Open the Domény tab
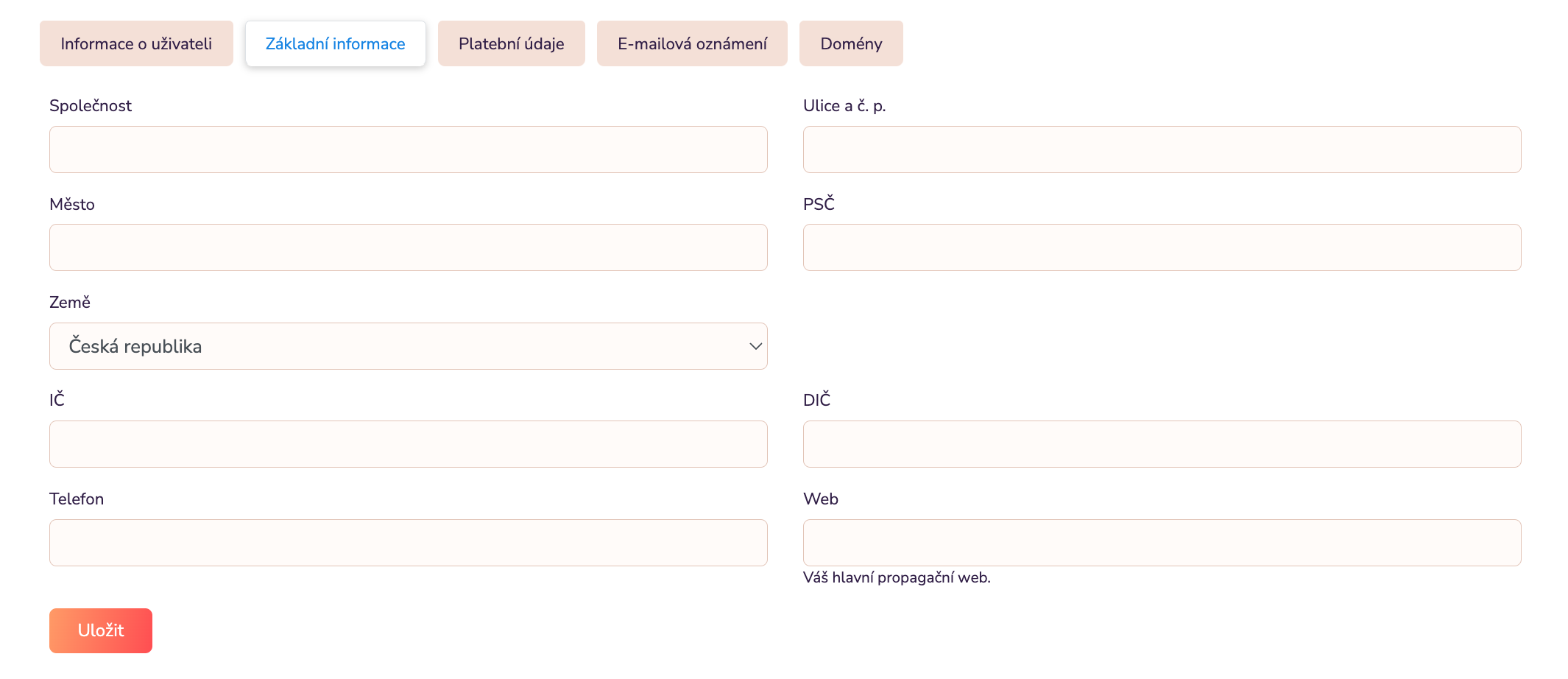Image resolution: width=1568 pixels, height=679 pixels. (851, 44)
